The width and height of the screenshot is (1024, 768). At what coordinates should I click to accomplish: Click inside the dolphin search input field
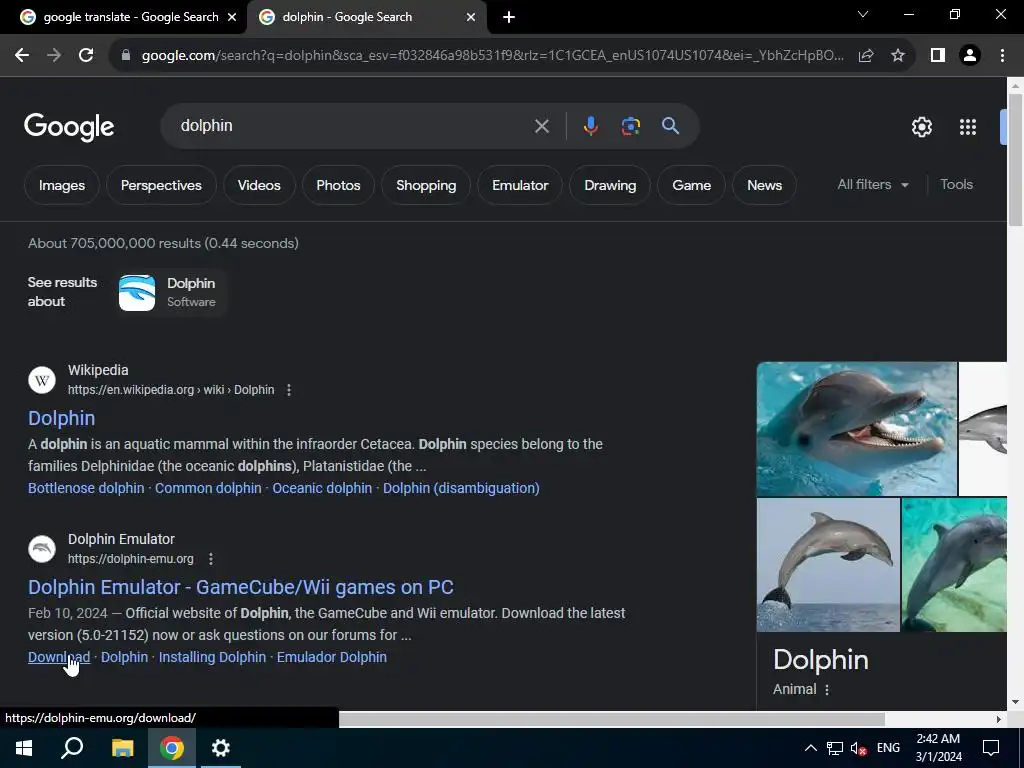pos(353,126)
